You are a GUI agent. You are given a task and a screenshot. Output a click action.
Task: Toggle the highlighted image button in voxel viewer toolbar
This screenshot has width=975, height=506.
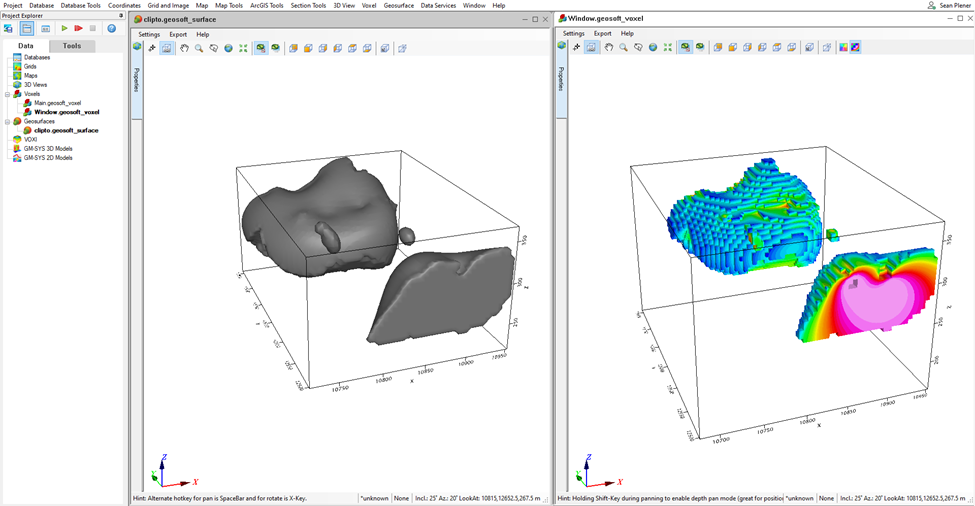[x=592, y=47]
